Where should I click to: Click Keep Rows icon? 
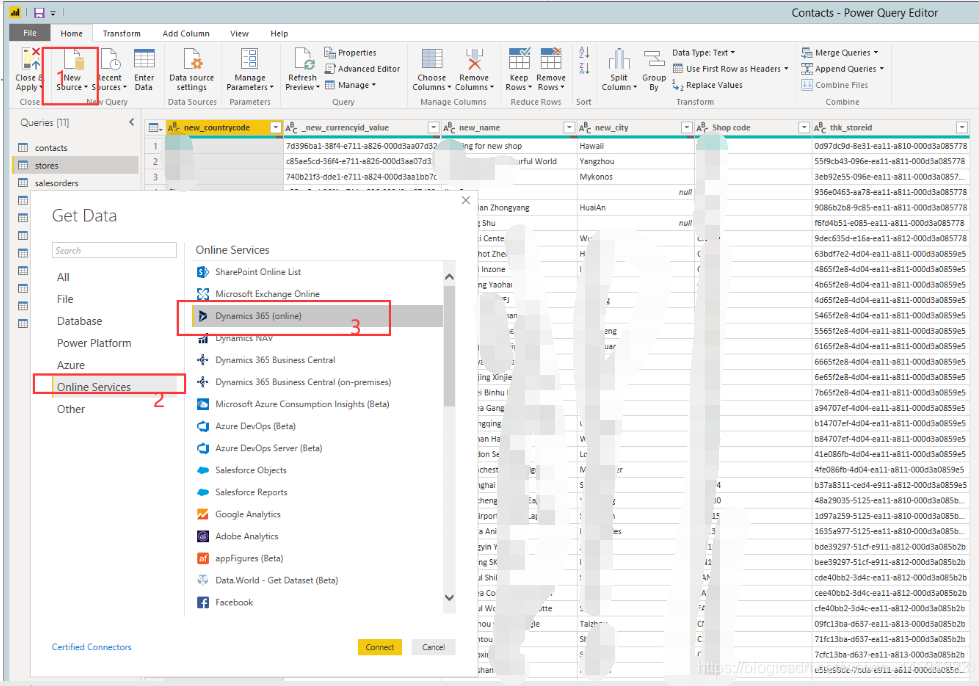coord(519,59)
